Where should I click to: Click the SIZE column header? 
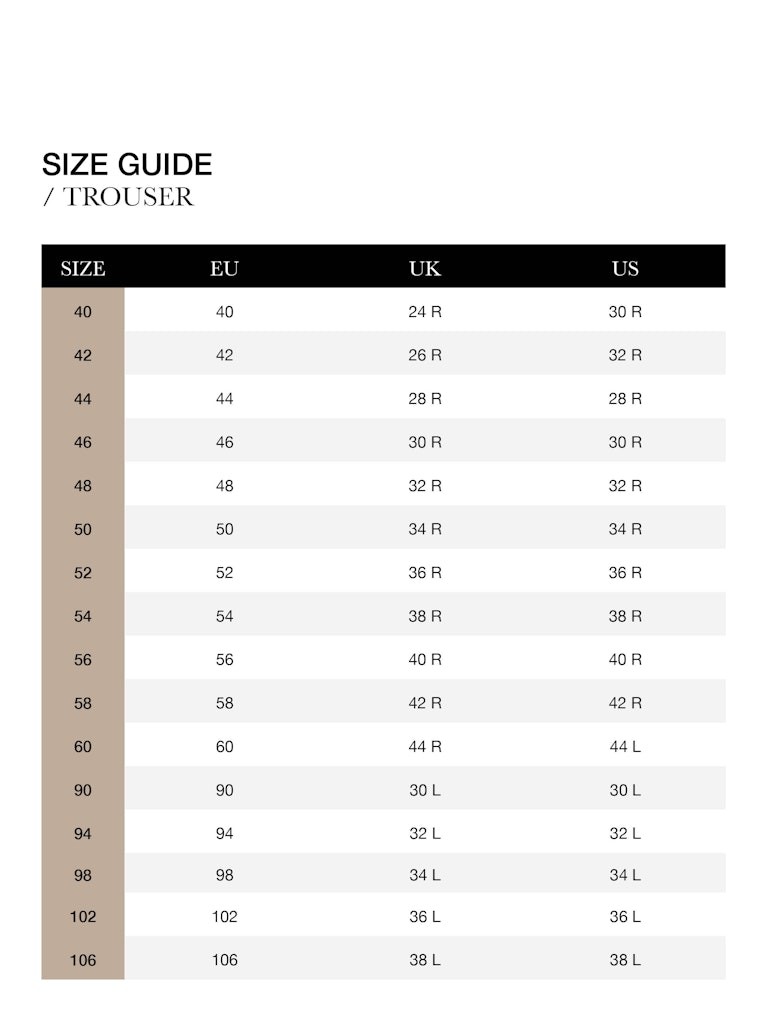(x=83, y=268)
